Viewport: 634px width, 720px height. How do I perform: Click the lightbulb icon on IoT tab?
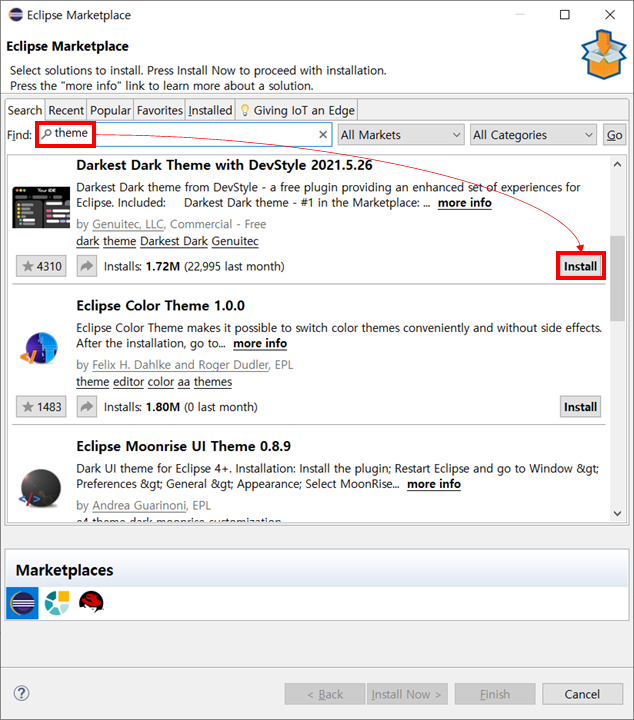coord(245,110)
